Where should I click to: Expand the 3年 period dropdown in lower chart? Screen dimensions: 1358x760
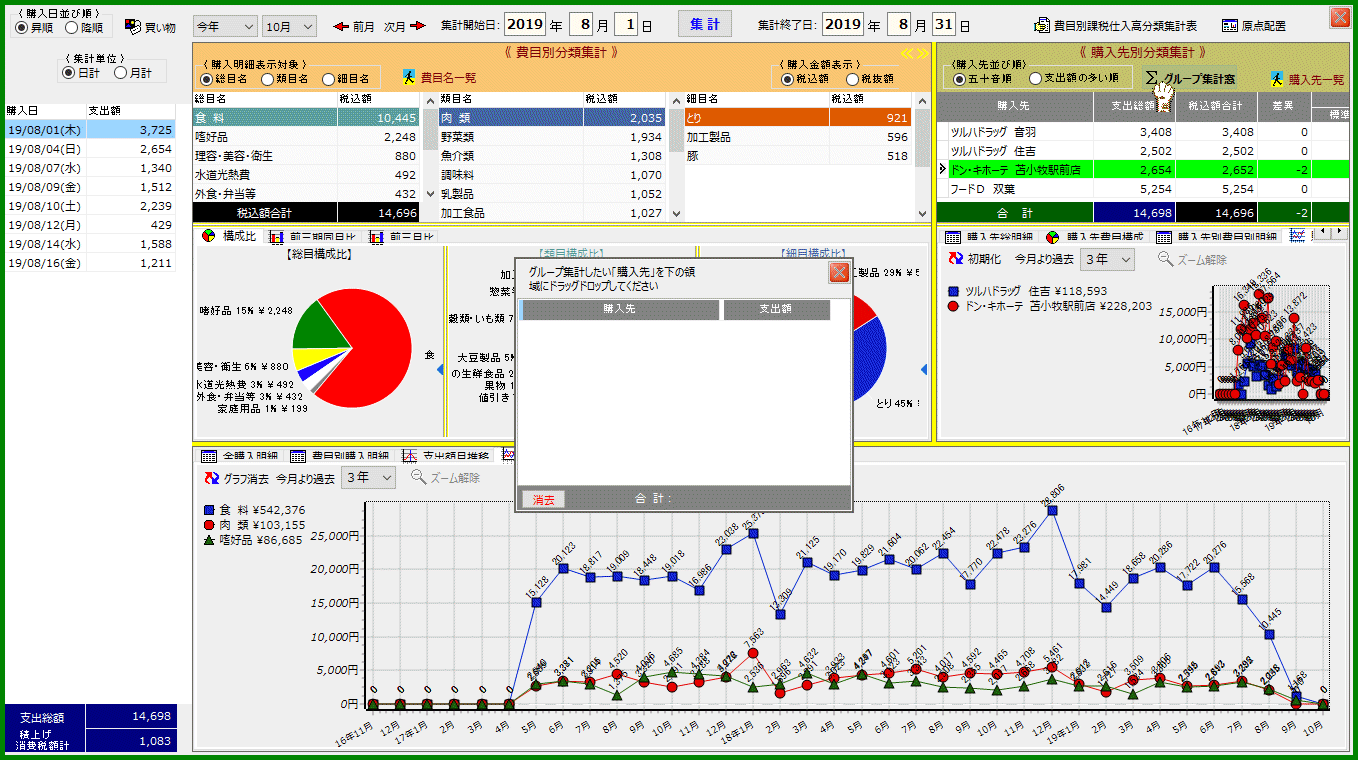[369, 478]
